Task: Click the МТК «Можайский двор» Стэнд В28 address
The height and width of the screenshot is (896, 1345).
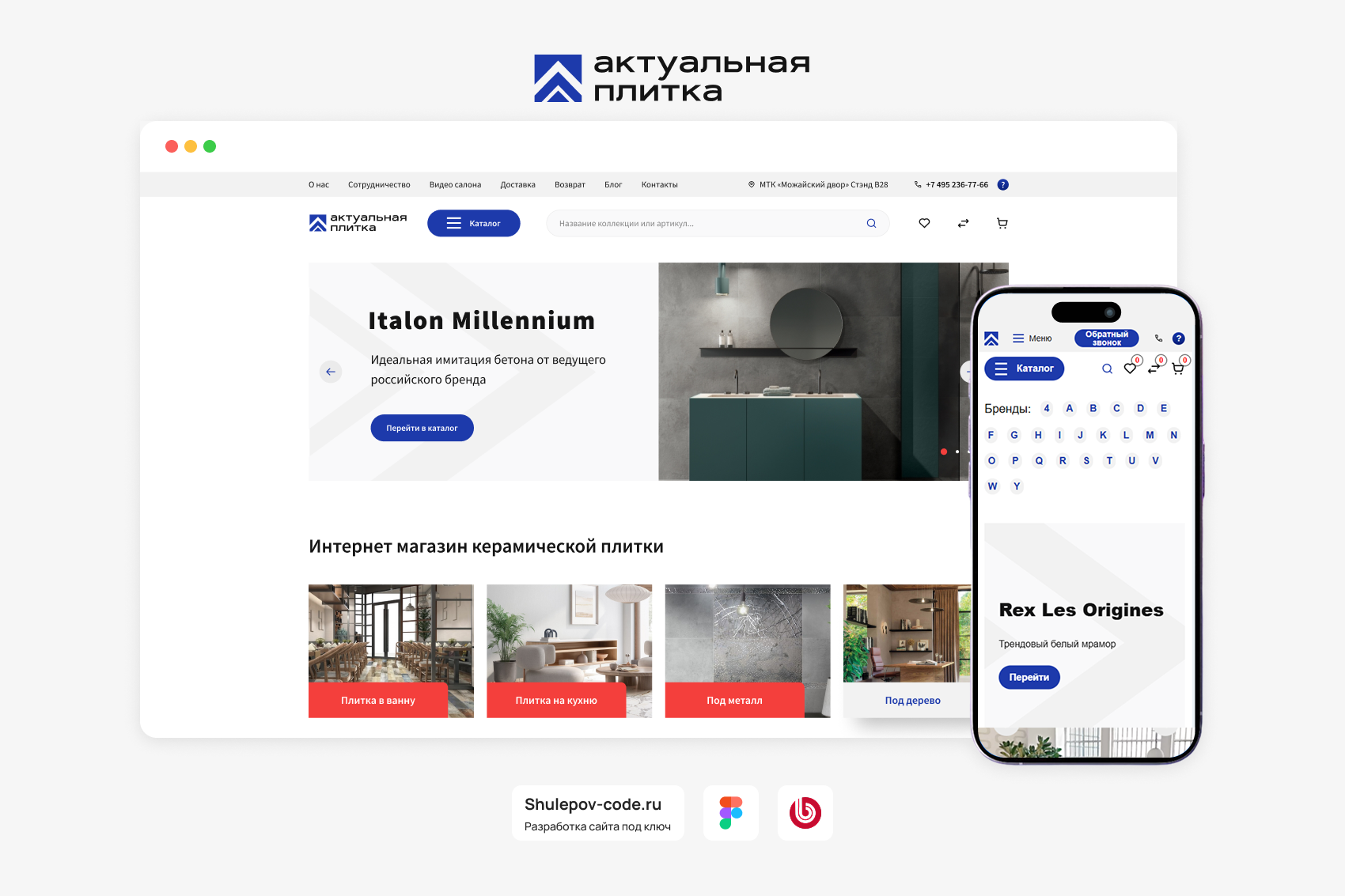Action: [x=824, y=185]
